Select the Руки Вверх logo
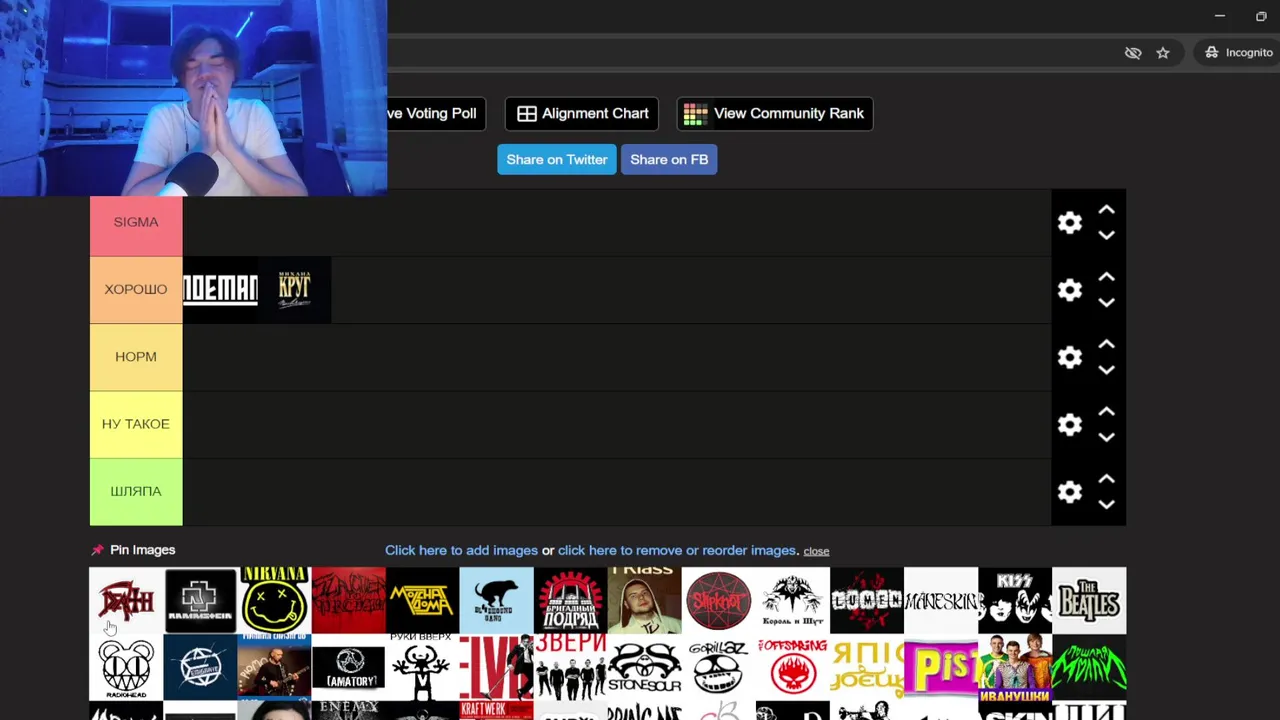This screenshot has width=1280, height=720. click(422, 667)
